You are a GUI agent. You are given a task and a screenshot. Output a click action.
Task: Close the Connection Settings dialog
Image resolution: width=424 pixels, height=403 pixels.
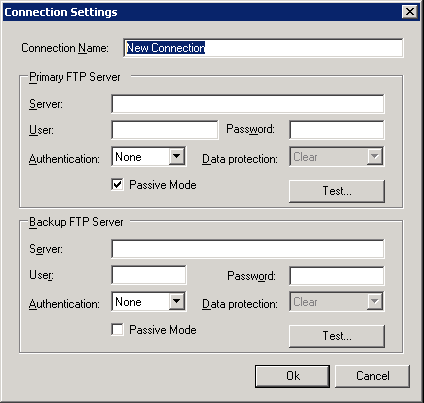[x=410, y=12]
